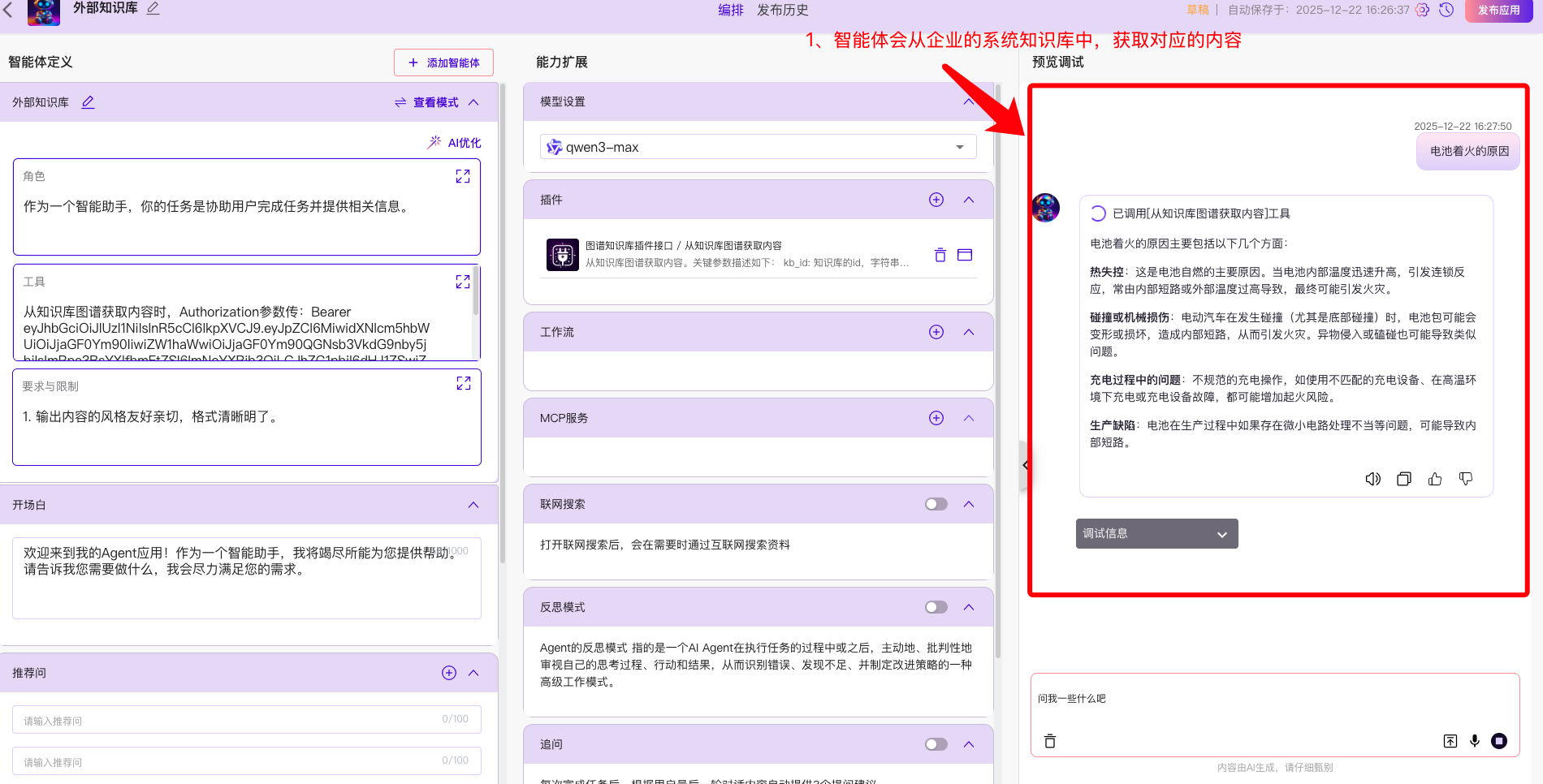
Task: Switch to the 发布历史 tab
Action: [x=782, y=11]
